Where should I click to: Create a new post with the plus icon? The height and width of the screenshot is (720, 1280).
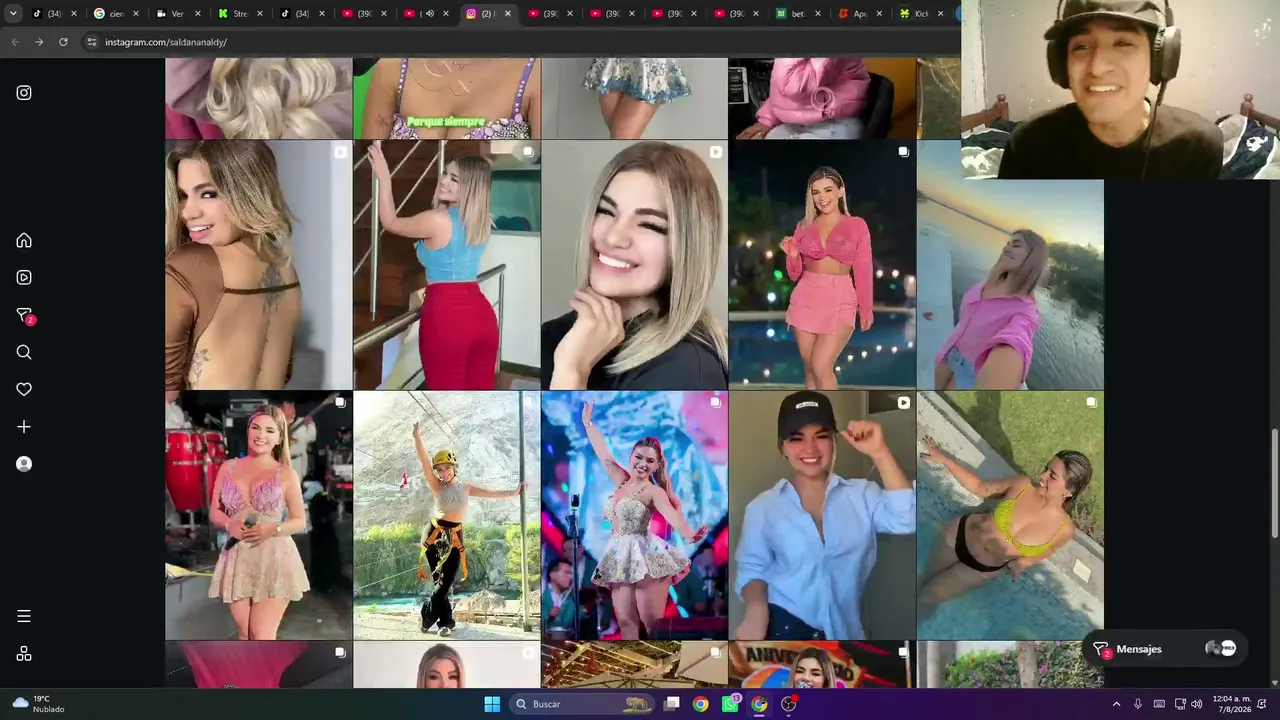(24, 427)
